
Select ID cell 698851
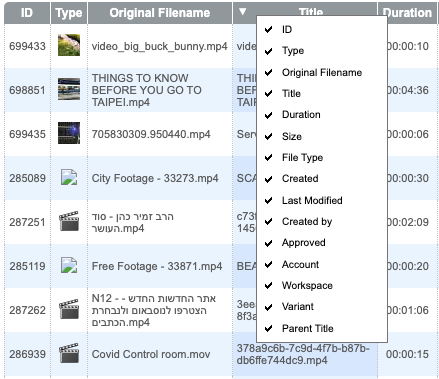point(27,90)
